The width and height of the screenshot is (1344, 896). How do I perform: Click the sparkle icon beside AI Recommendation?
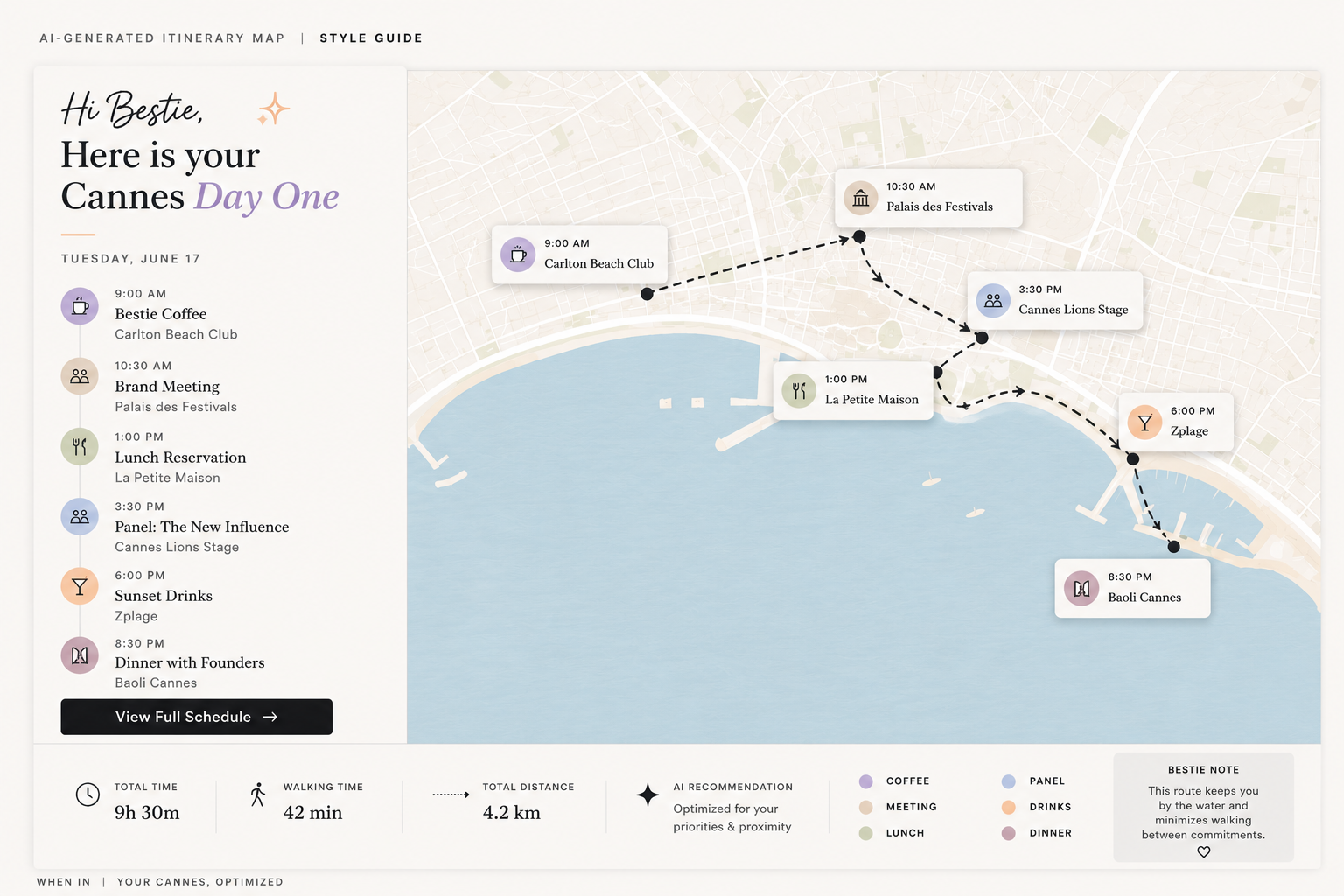click(x=647, y=794)
